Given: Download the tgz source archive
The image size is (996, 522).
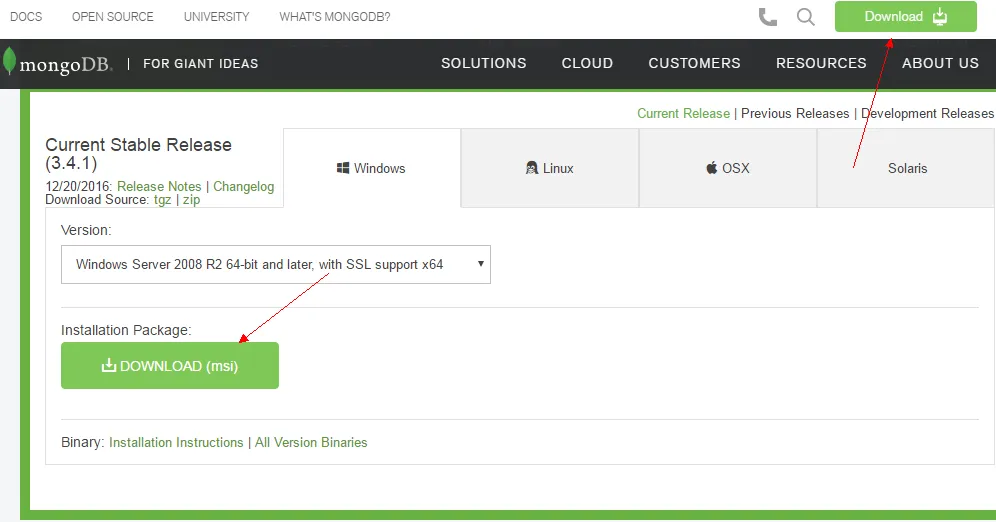Looking at the screenshot, I should tap(163, 200).
